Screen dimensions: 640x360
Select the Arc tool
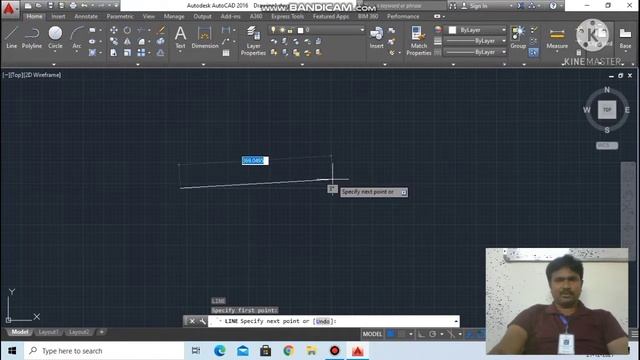coord(77,37)
